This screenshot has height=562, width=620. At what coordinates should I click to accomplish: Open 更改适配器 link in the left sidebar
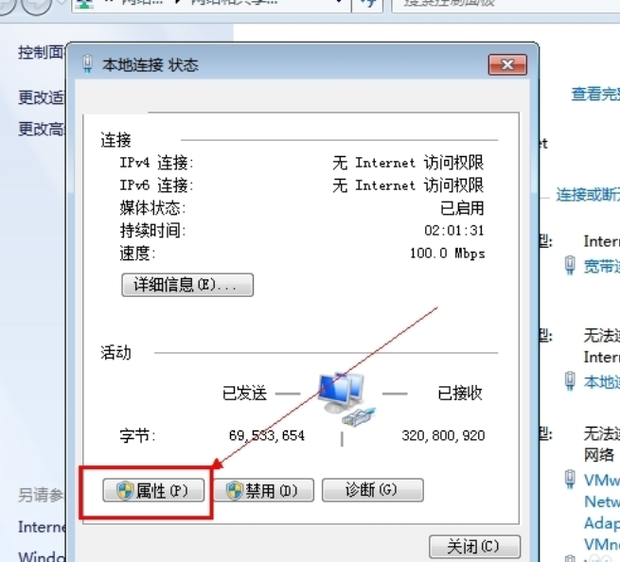[x=41, y=97]
